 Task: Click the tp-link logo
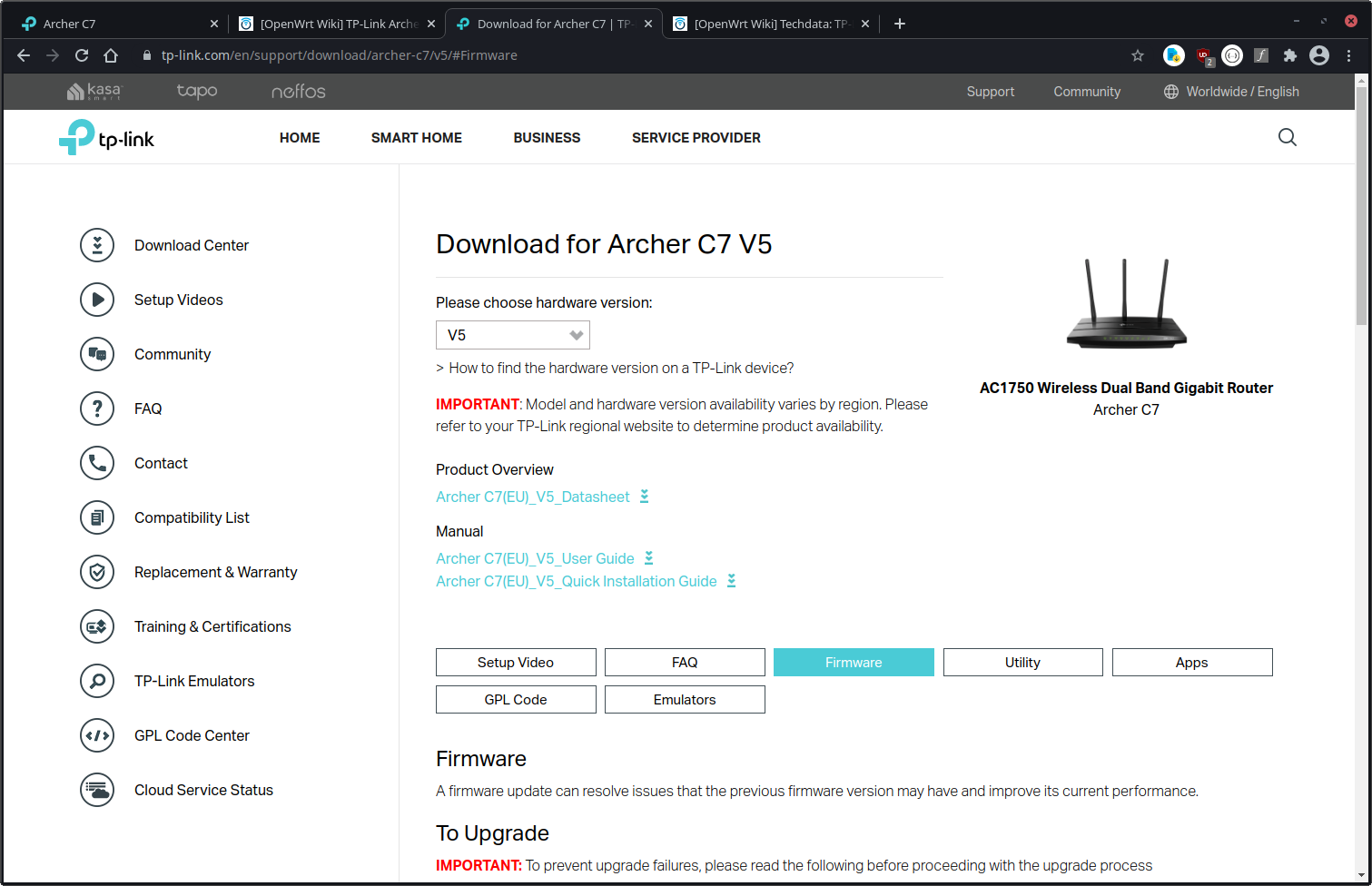pyautogui.click(x=106, y=138)
